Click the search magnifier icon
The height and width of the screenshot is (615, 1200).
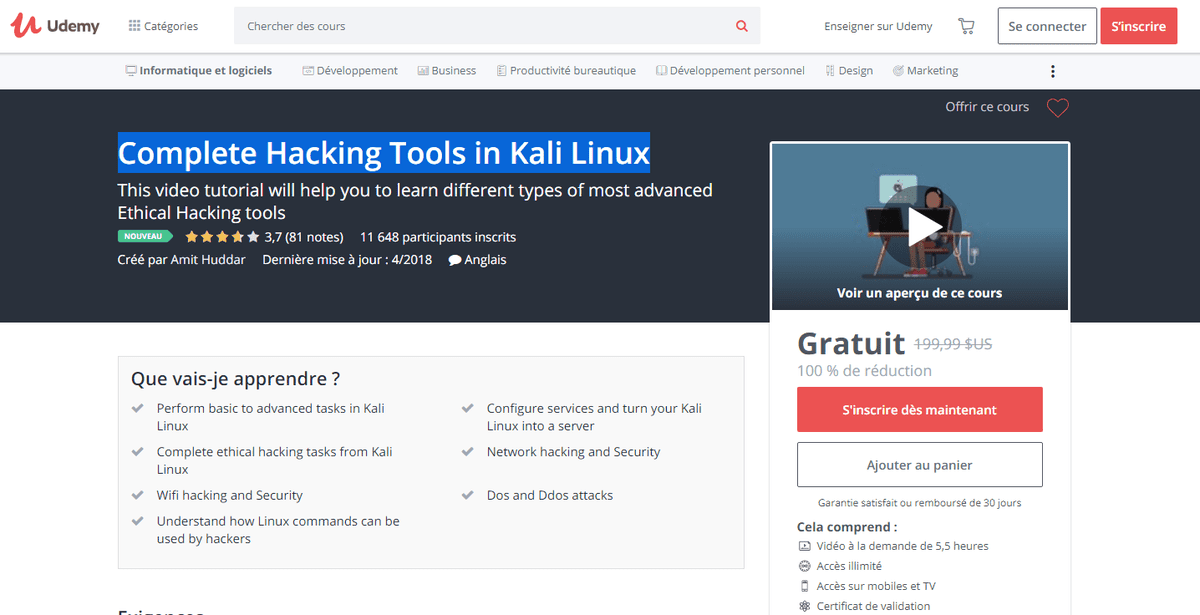[742, 26]
